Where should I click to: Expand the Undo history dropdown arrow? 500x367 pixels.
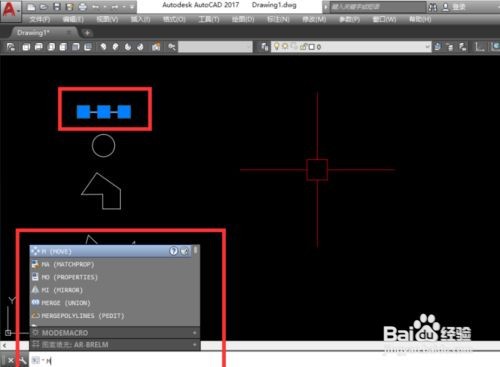tap(104, 7)
